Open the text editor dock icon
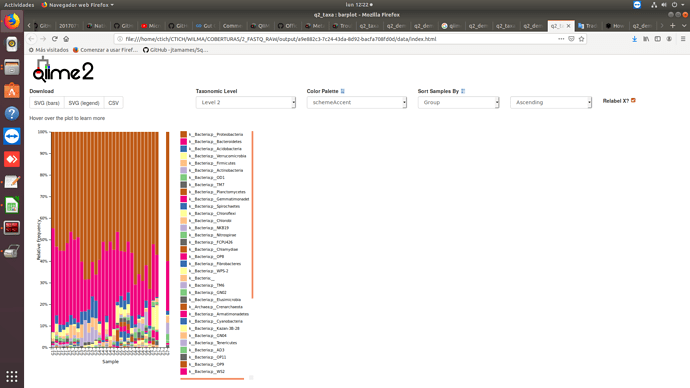 click(12, 182)
